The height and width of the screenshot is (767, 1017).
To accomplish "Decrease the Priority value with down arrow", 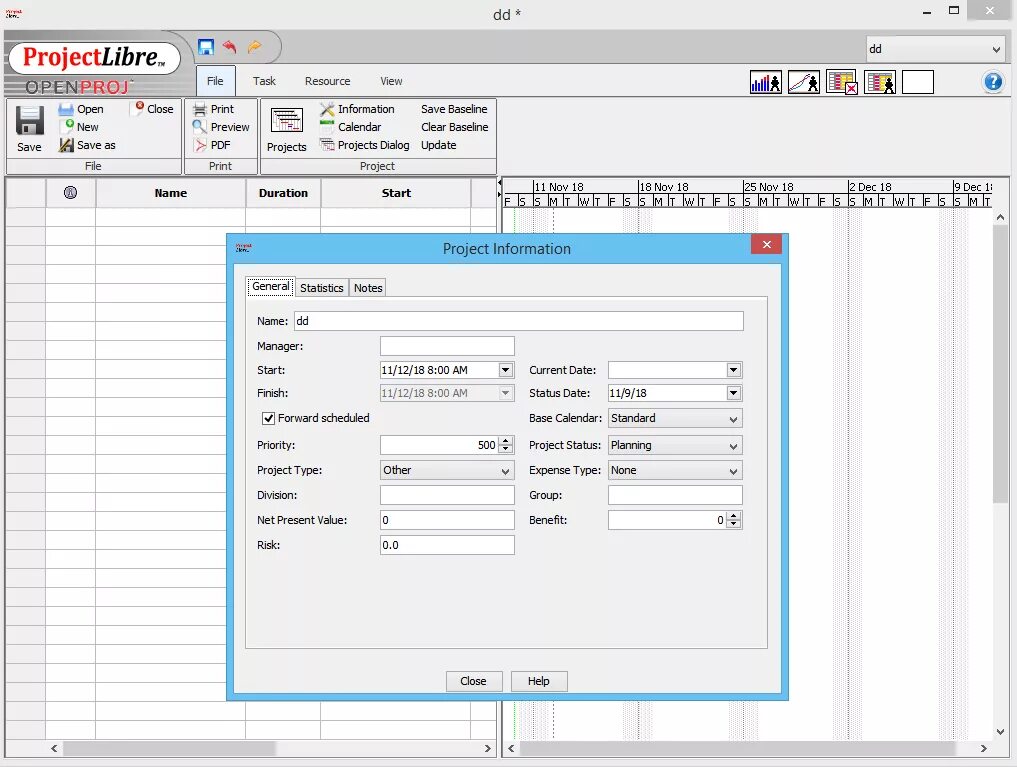I will pyautogui.click(x=506, y=449).
